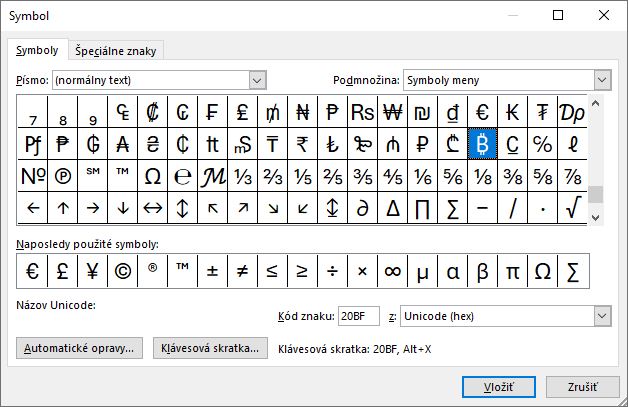The width and height of the screenshot is (628, 407).
Task: Click the Vložiť button
Action: click(x=499, y=387)
